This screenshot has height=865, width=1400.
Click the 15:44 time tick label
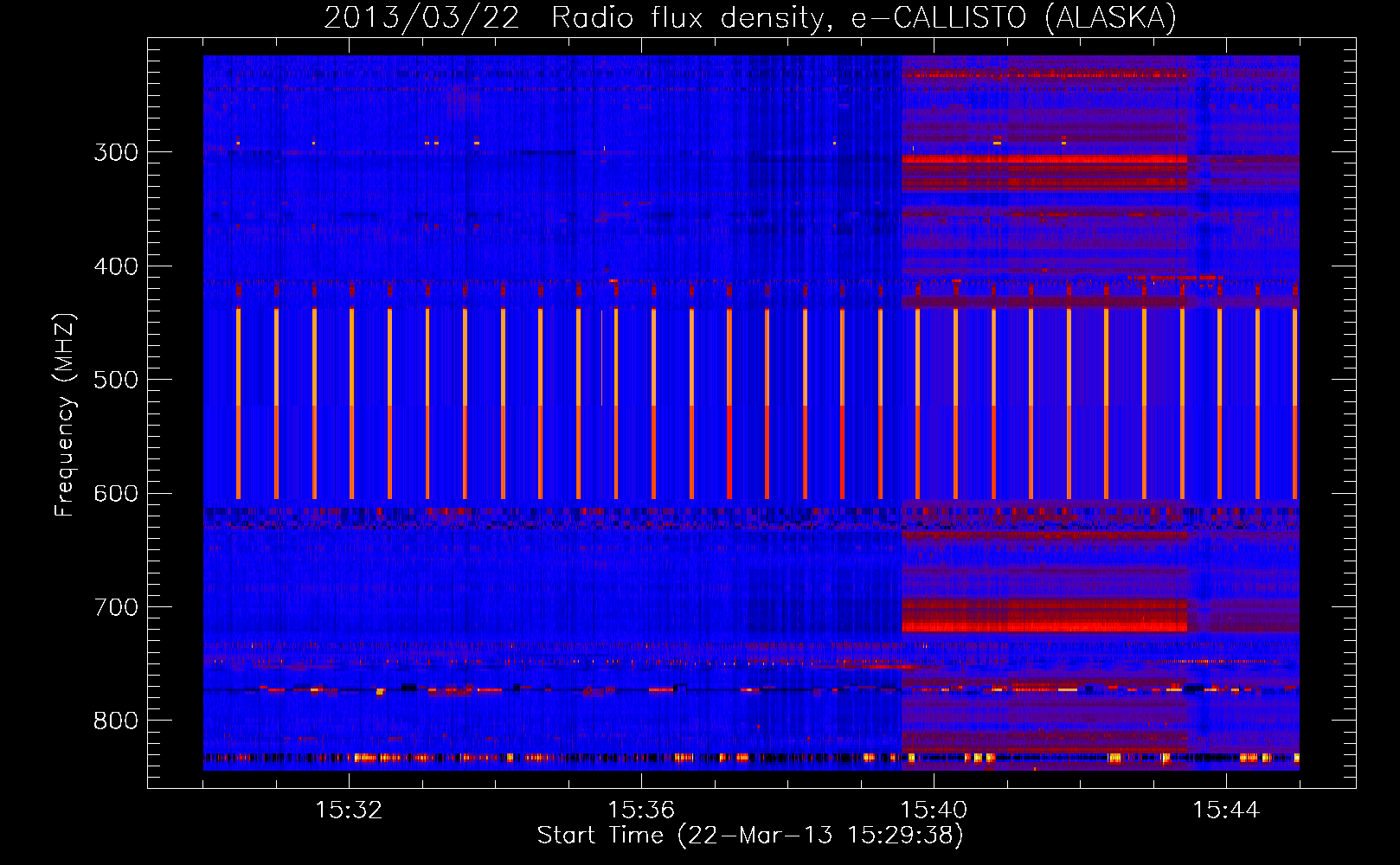(1226, 811)
